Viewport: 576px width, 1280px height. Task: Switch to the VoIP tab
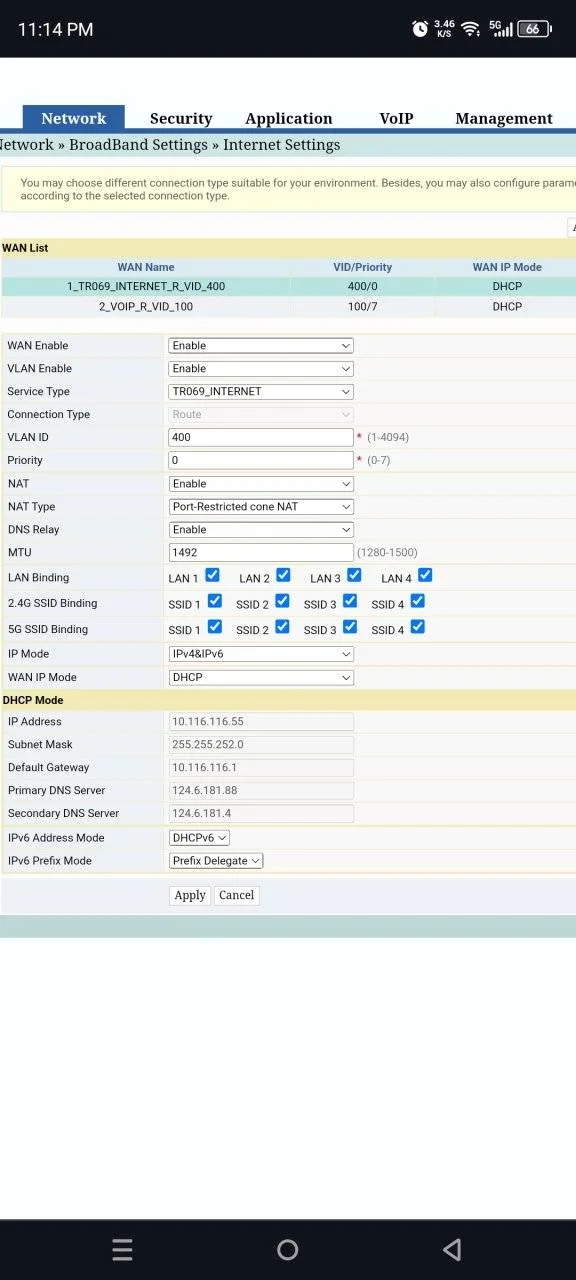click(396, 118)
